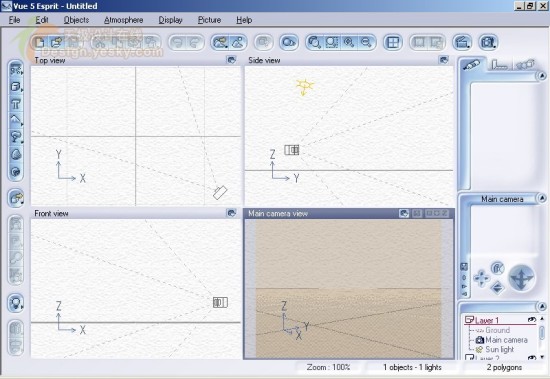Select Main camera in layers list
550x379 pixels.
(x=506, y=340)
